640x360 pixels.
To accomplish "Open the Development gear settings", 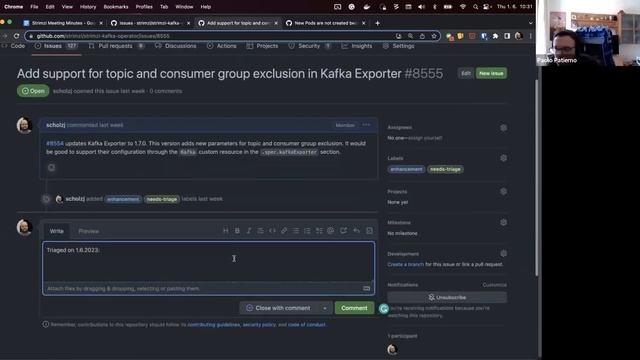I will click(x=504, y=253).
